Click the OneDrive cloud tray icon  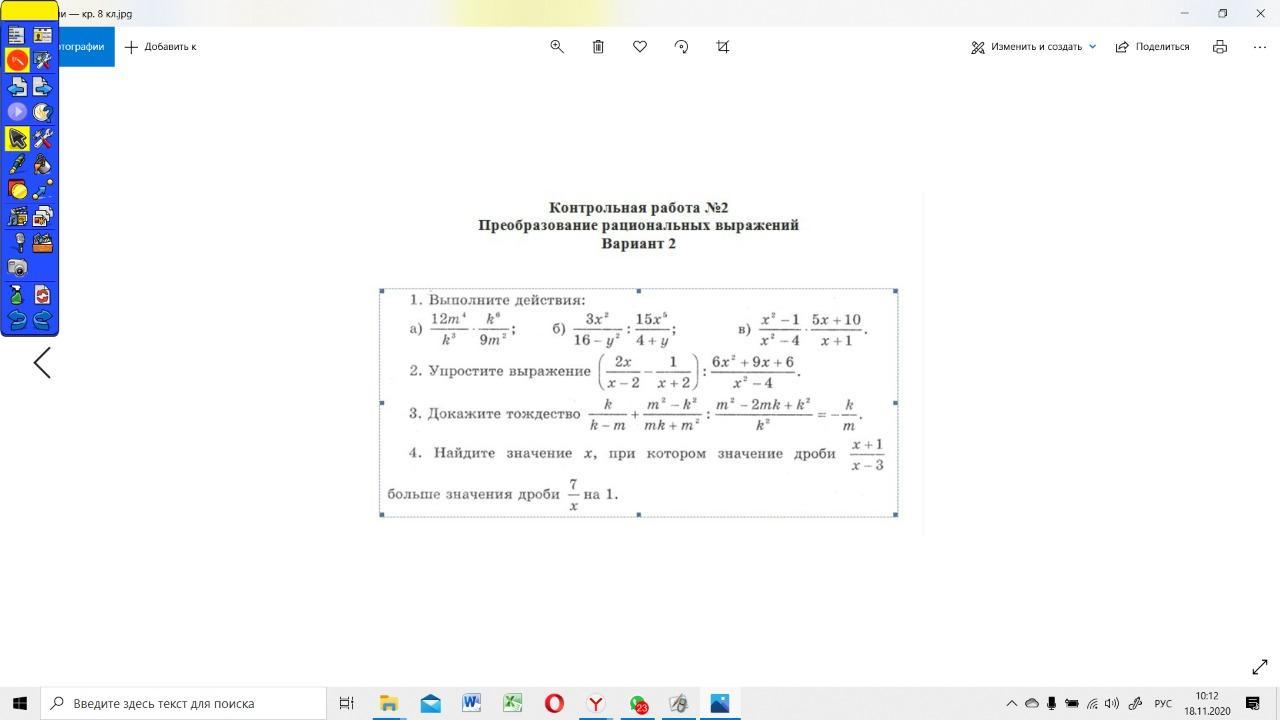point(1032,703)
